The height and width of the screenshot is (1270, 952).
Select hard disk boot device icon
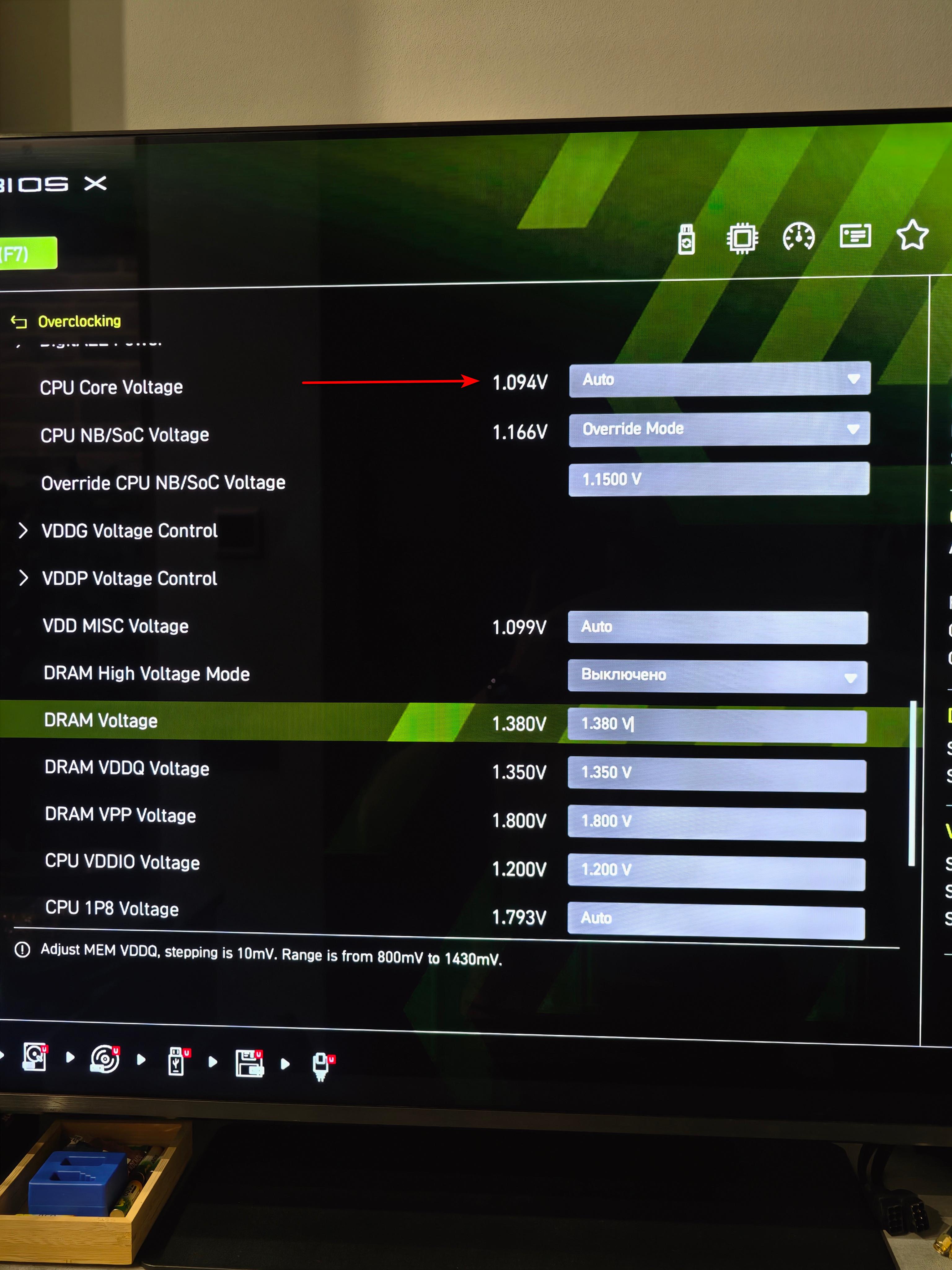[34, 1057]
